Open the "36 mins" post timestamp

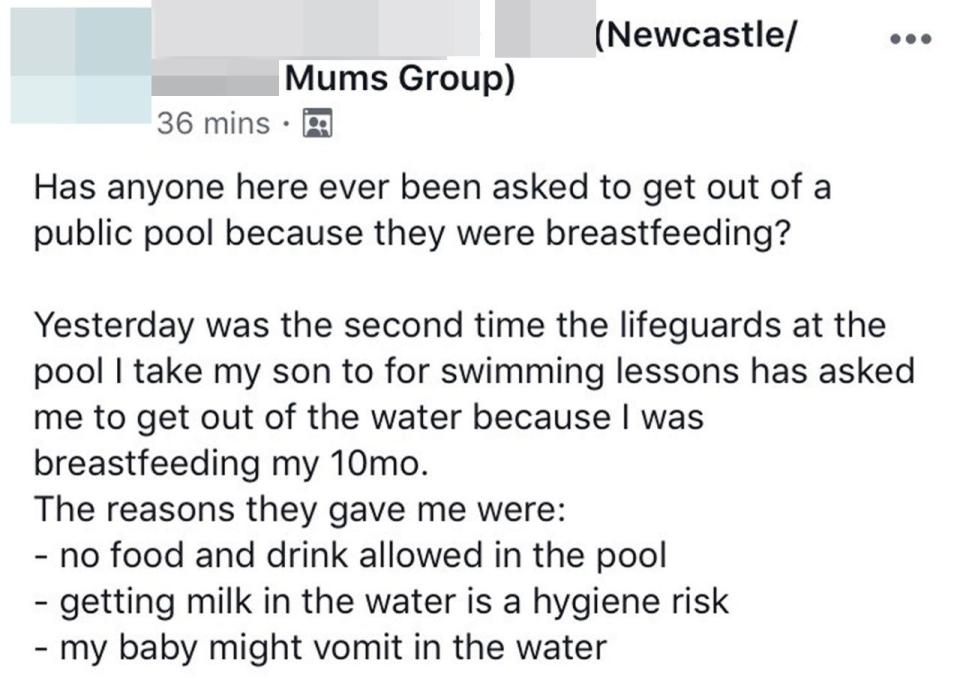click(x=213, y=124)
